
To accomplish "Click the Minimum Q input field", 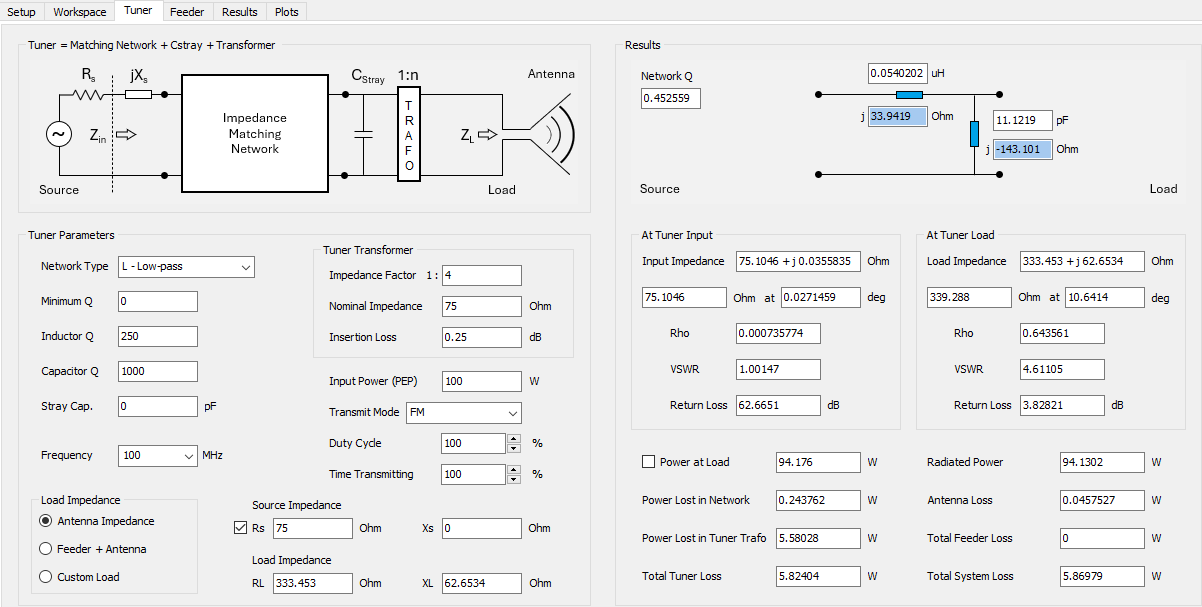I will (x=158, y=302).
